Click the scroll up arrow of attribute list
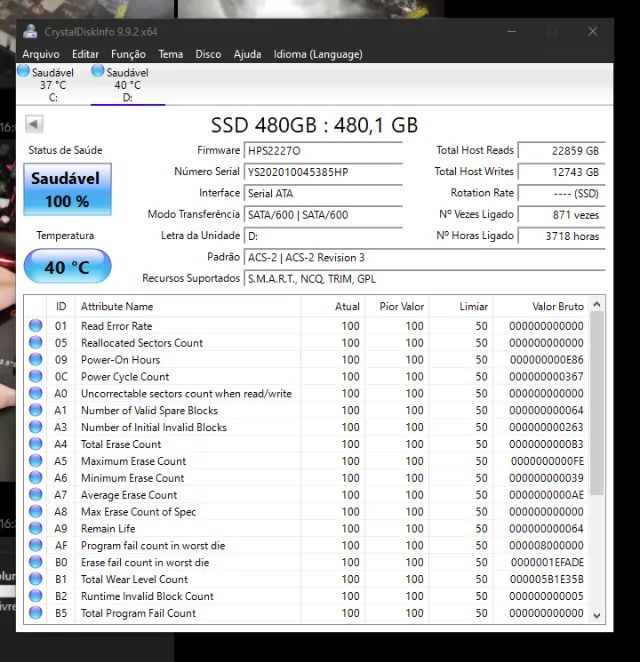 coord(597,305)
